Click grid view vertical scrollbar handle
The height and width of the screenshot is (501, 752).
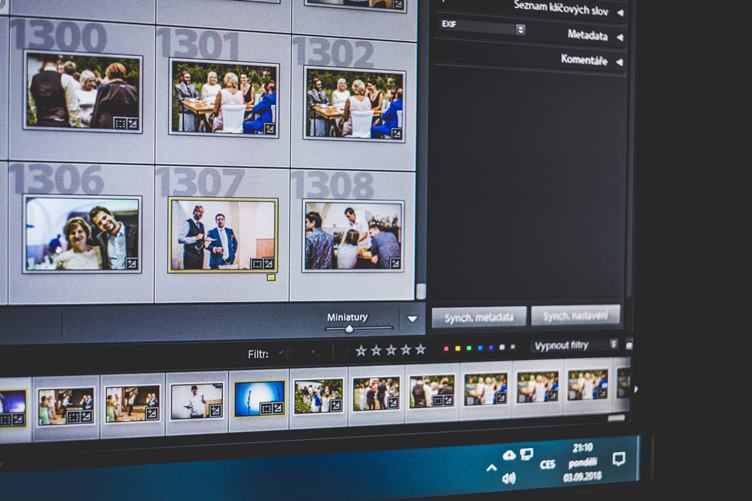point(421,291)
